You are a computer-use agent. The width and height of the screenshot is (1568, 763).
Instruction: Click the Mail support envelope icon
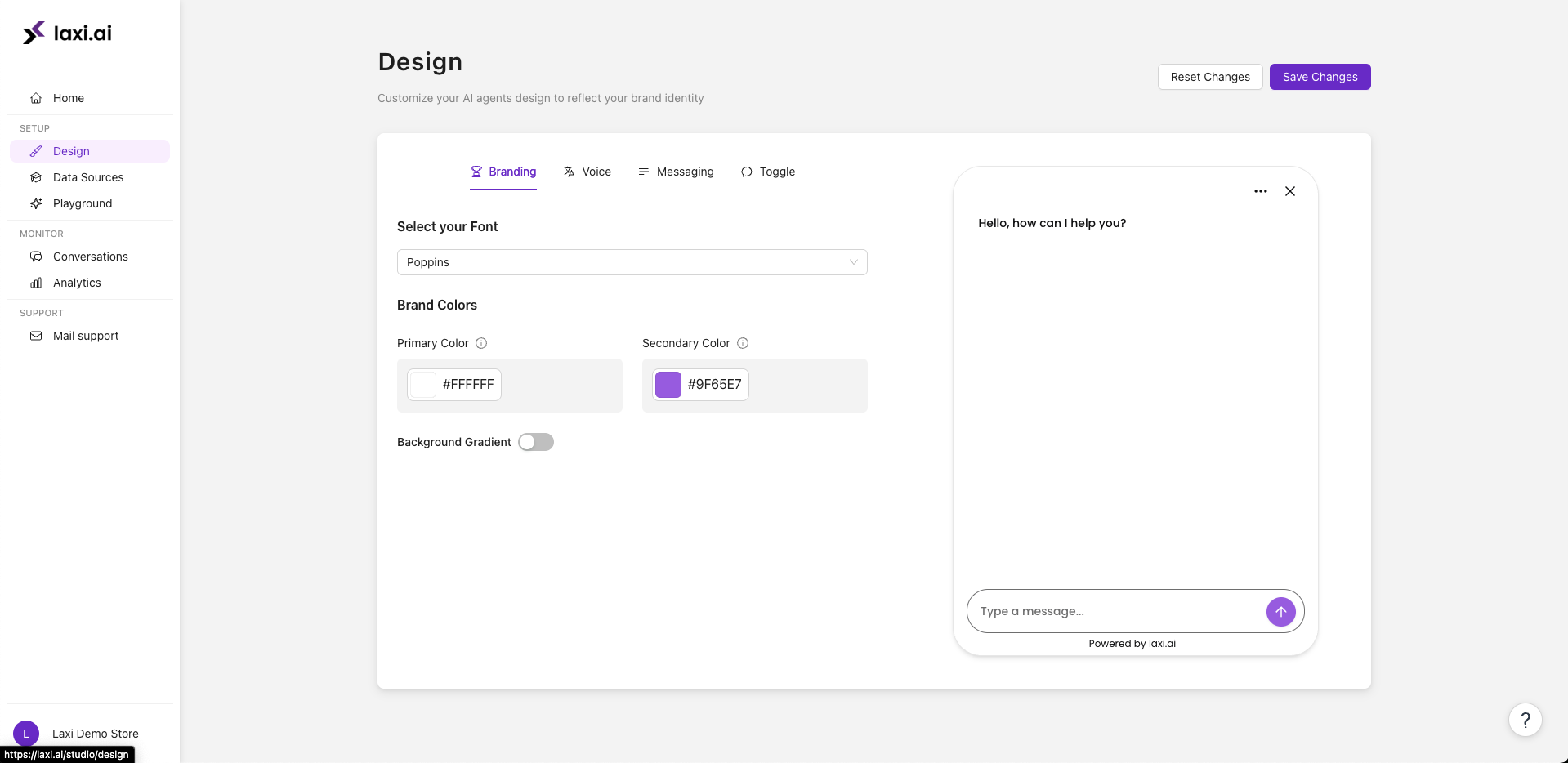click(36, 336)
